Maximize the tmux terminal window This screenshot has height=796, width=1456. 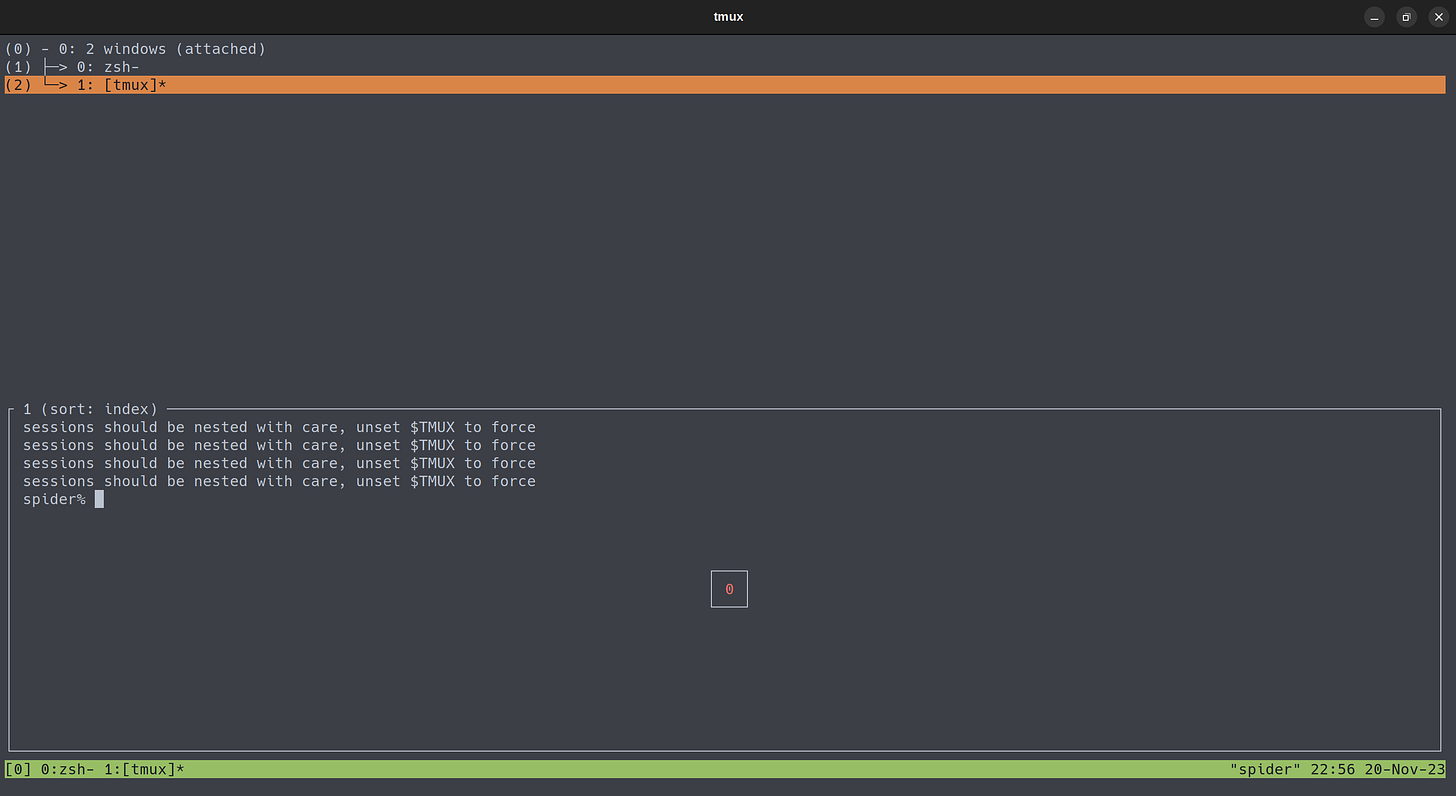click(x=1407, y=17)
